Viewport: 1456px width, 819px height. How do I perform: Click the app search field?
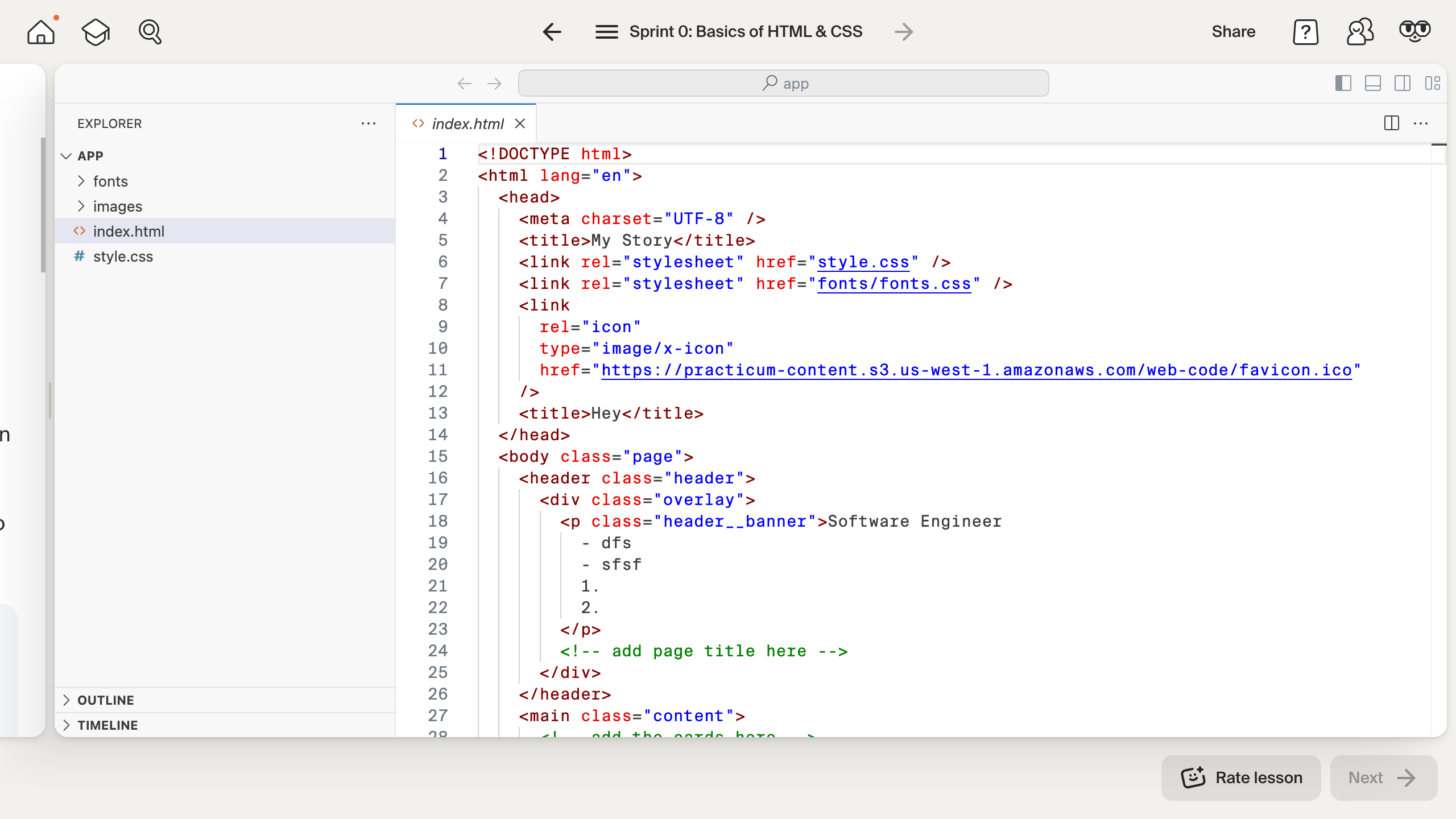tap(783, 84)
